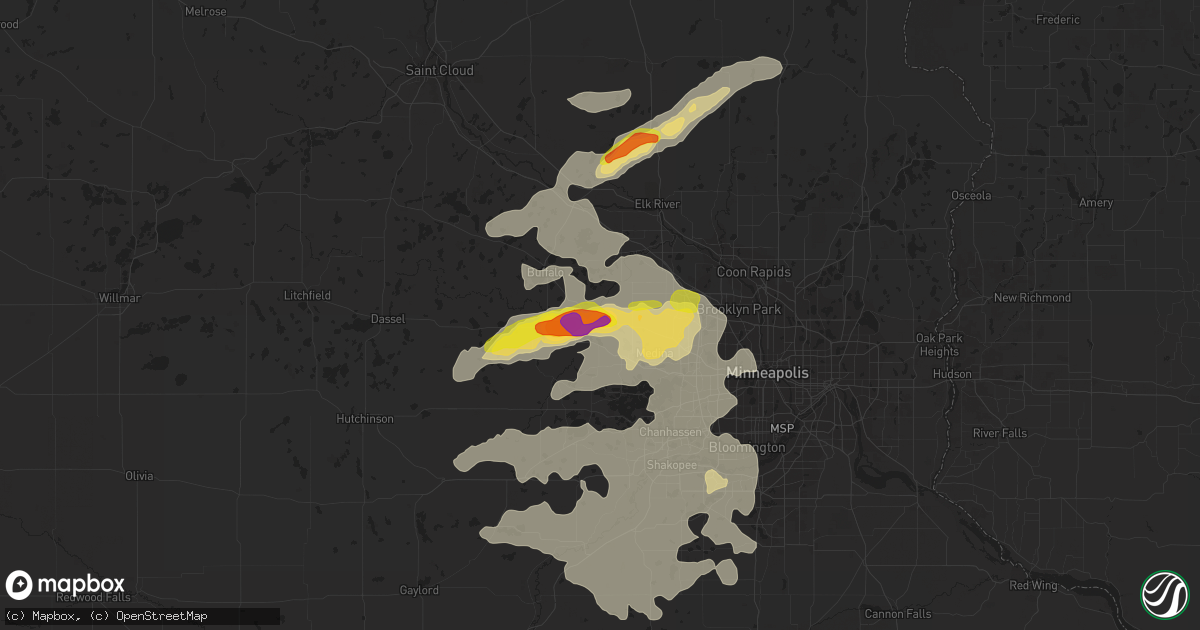Click the orange hail zone near Elk River
This screenshot has height=630, width=1200.
631,146
